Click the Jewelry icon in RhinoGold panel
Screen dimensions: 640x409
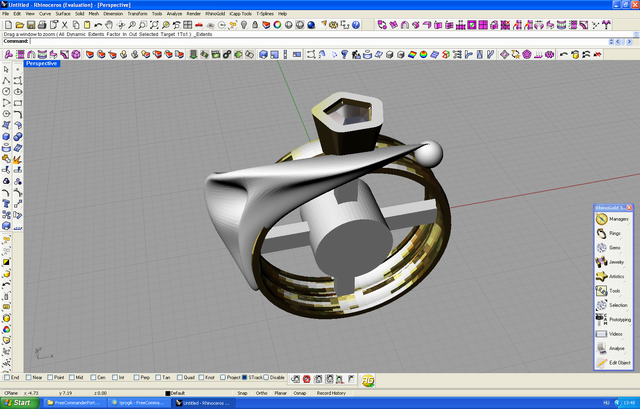(x=601, y=261)
